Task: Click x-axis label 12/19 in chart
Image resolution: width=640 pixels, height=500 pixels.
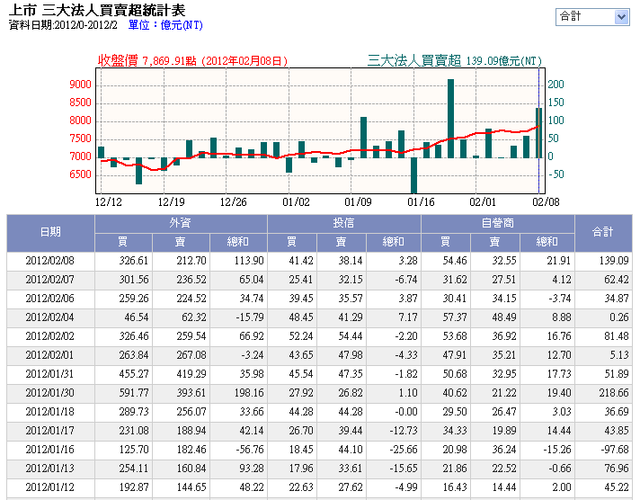Action: point(171,202)
